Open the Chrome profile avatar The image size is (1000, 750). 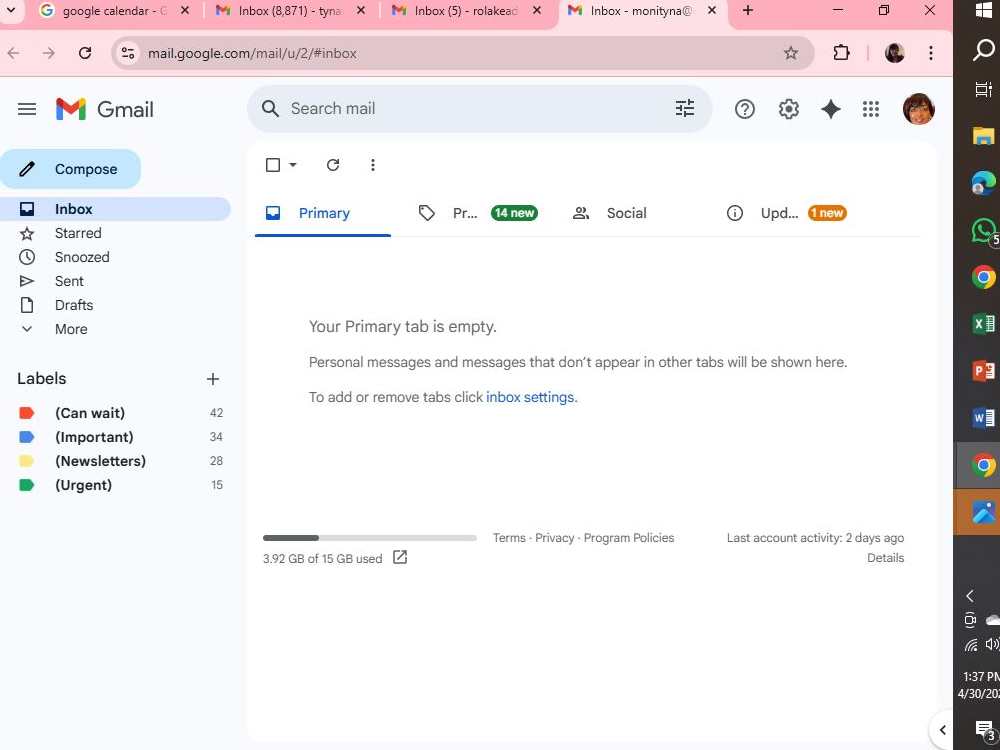pyautogui.click(x=895, y=54)
